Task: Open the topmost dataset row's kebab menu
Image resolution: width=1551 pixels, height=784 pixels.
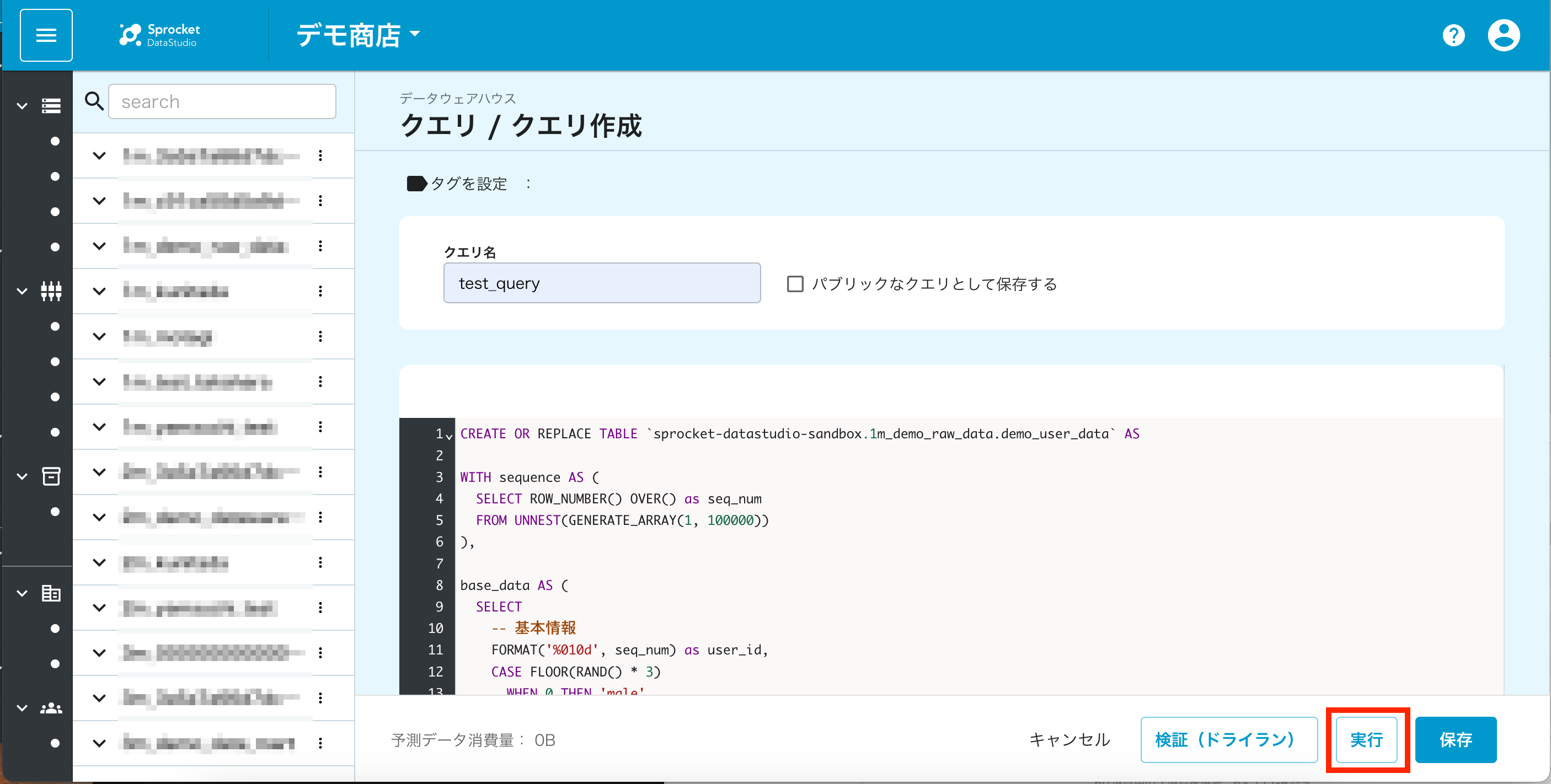Action: pyautogui.click(x=320, y=156)
